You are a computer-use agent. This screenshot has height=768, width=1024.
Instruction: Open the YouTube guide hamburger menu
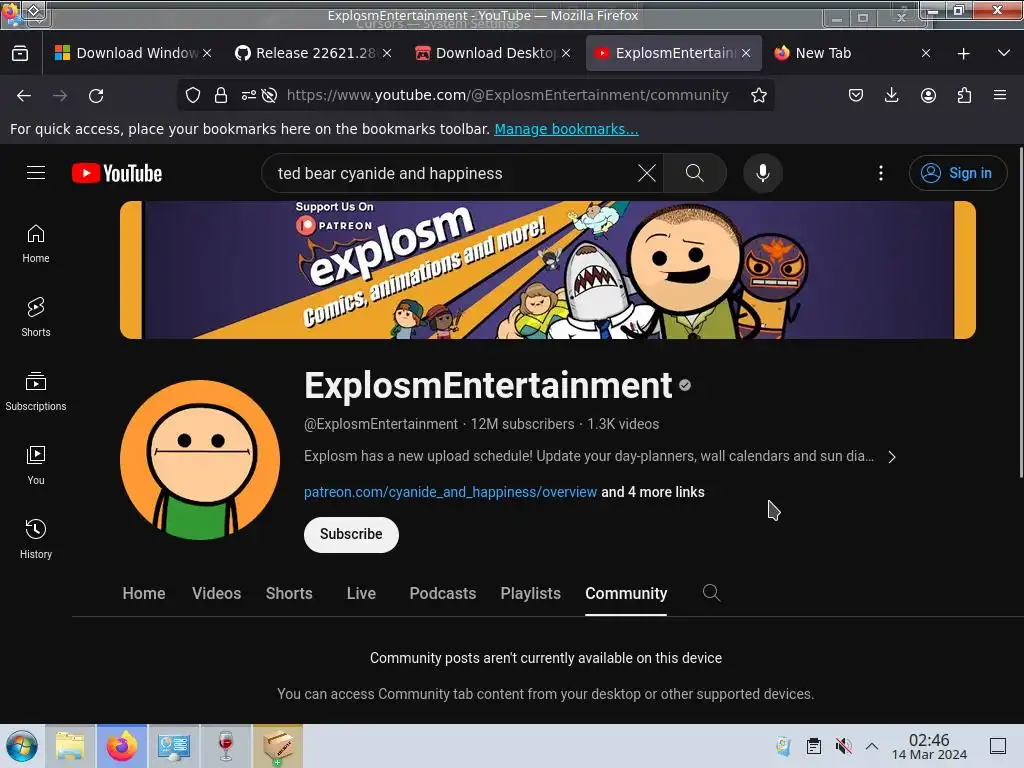[x=36, y=172]
